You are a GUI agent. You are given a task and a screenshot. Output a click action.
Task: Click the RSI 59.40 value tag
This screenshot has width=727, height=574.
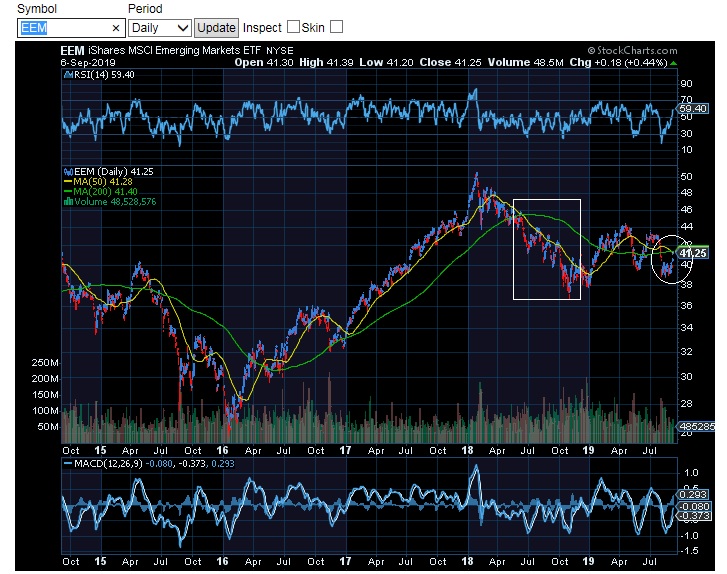pyautogui.click(x=693, y=108)
